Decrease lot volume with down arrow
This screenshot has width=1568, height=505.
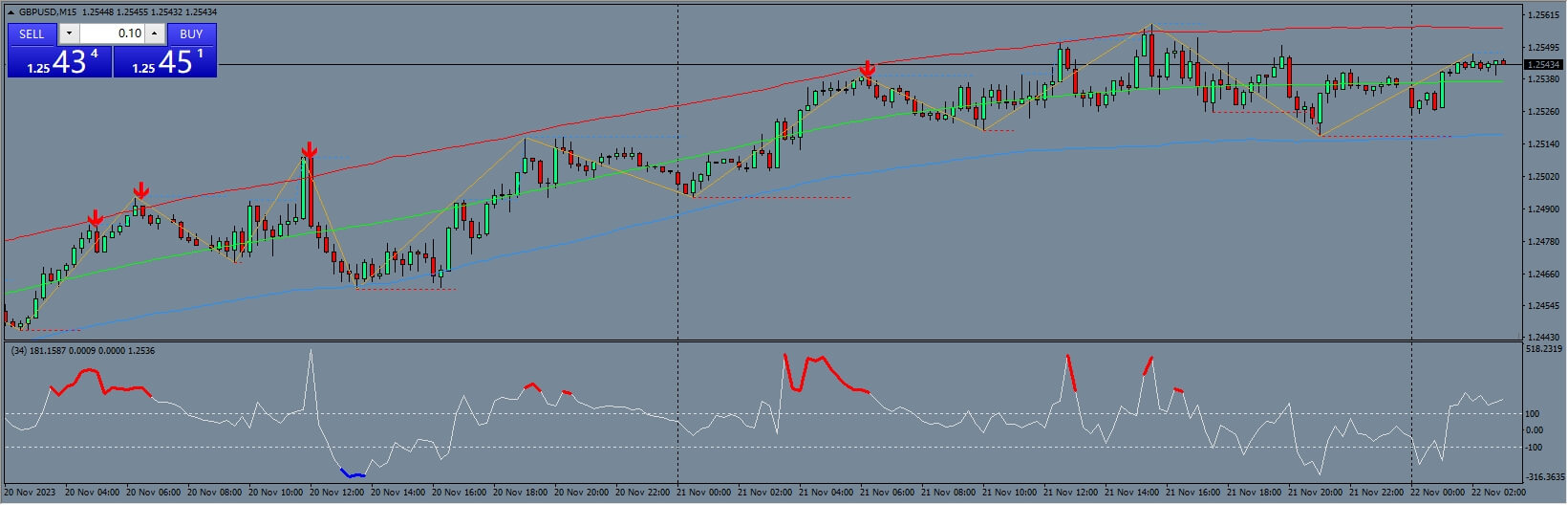point(69,33)
